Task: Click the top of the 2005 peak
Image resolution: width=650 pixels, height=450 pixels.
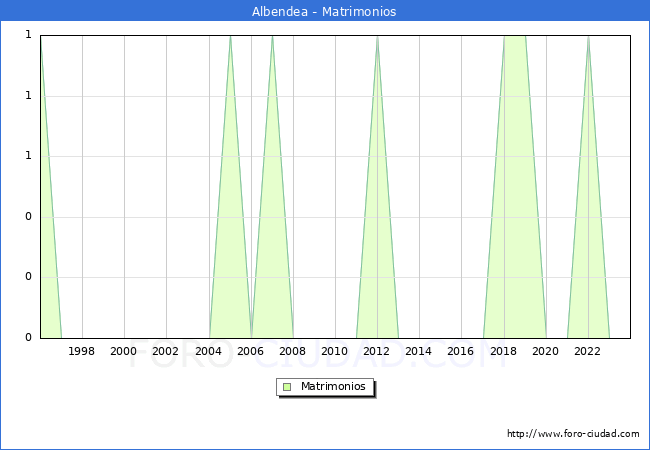Action: tap(230, 37)
